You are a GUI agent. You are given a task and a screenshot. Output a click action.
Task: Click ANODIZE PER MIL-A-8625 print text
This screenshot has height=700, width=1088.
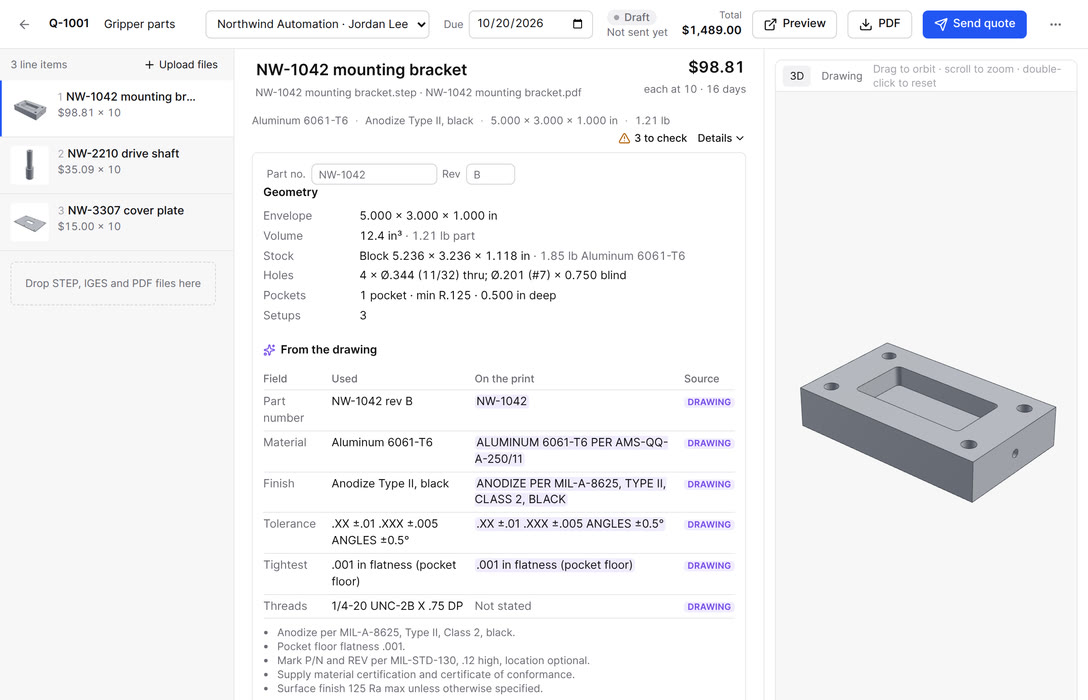coord(570,491)
